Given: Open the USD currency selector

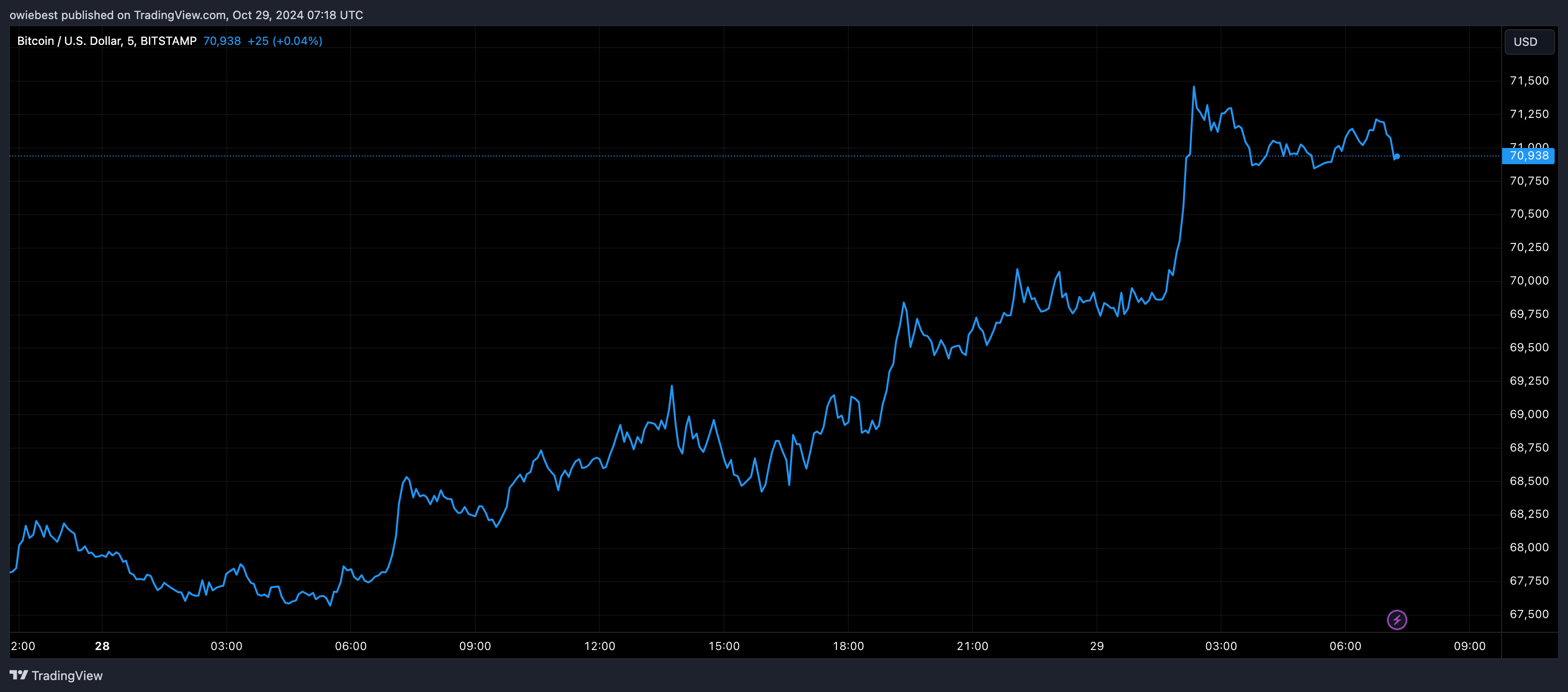Looking at the screenshot, I should pos(1529,42).
